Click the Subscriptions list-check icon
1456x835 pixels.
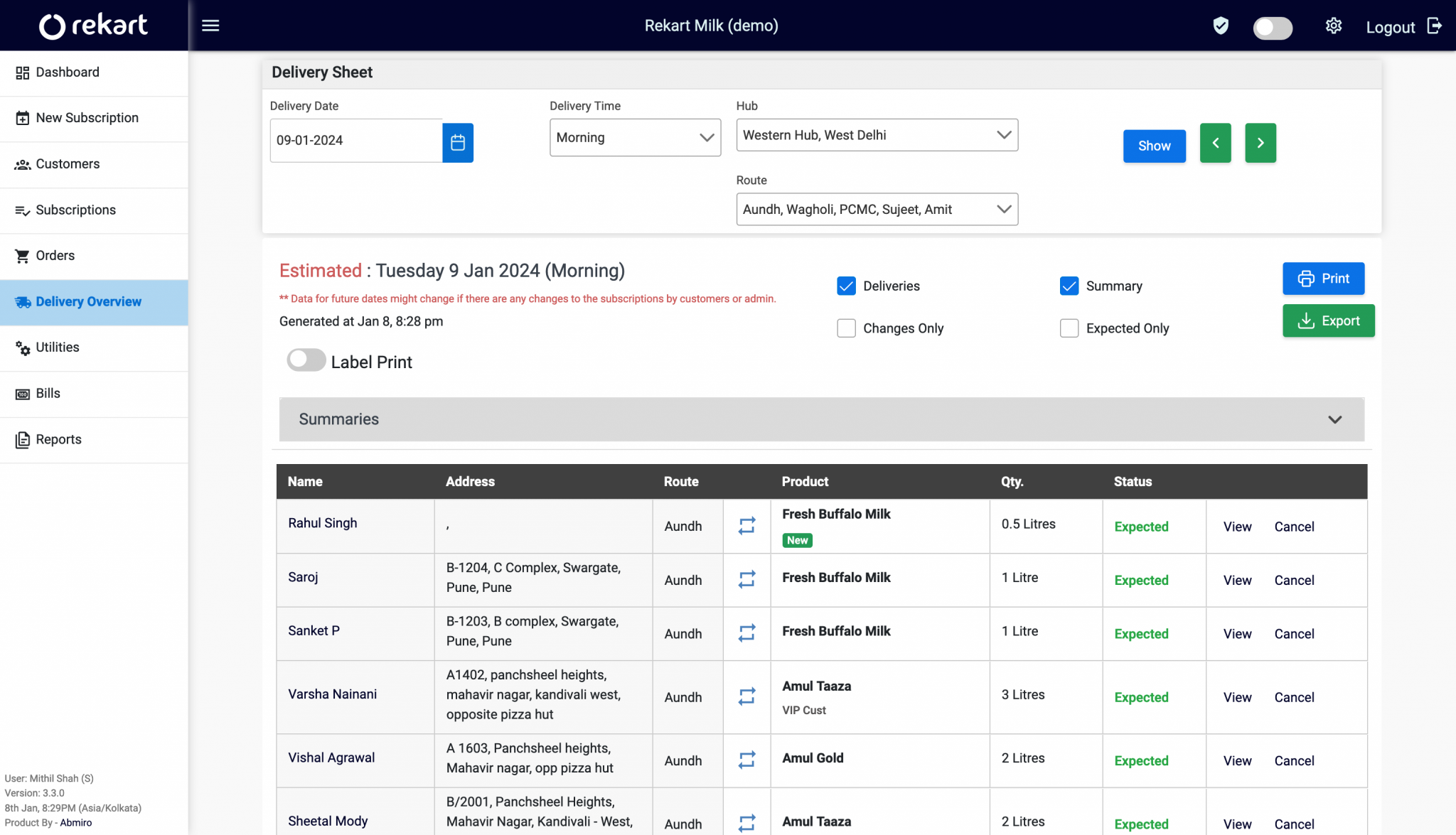coord(23,210)
